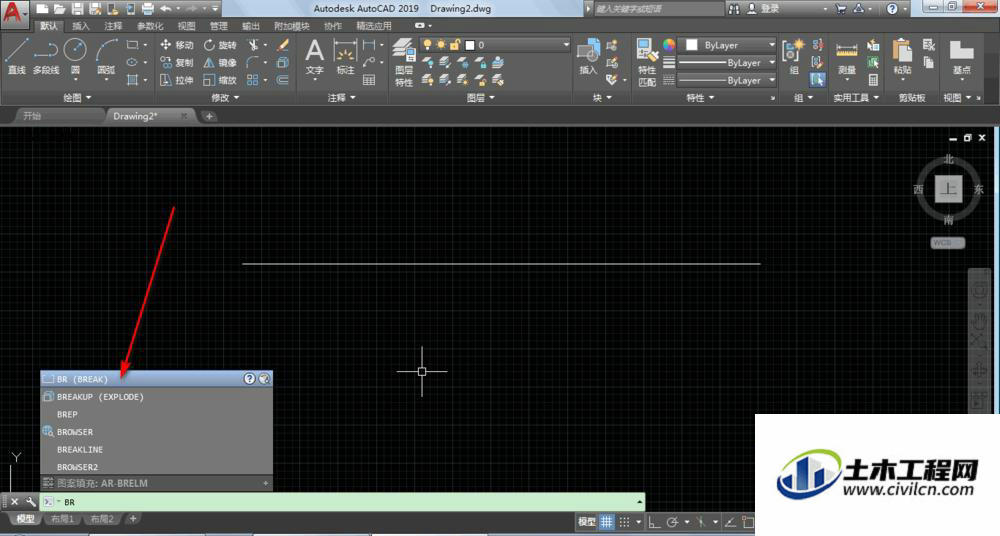Click the object color wheel icon
Viewport: 1000px width, 536px height.
tap(668, 45)
